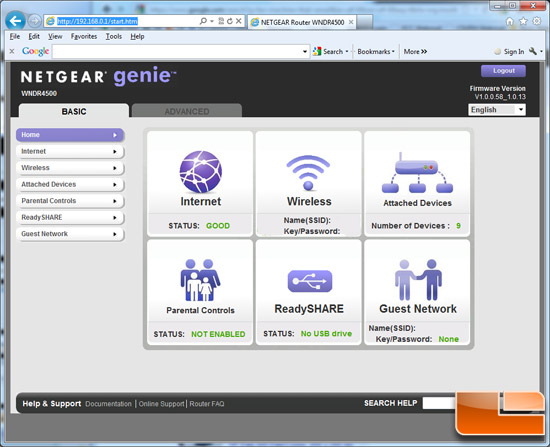Select Wireless in the sidebar
The width and height of the screenshot is (550, 447).
coord(70,168)
